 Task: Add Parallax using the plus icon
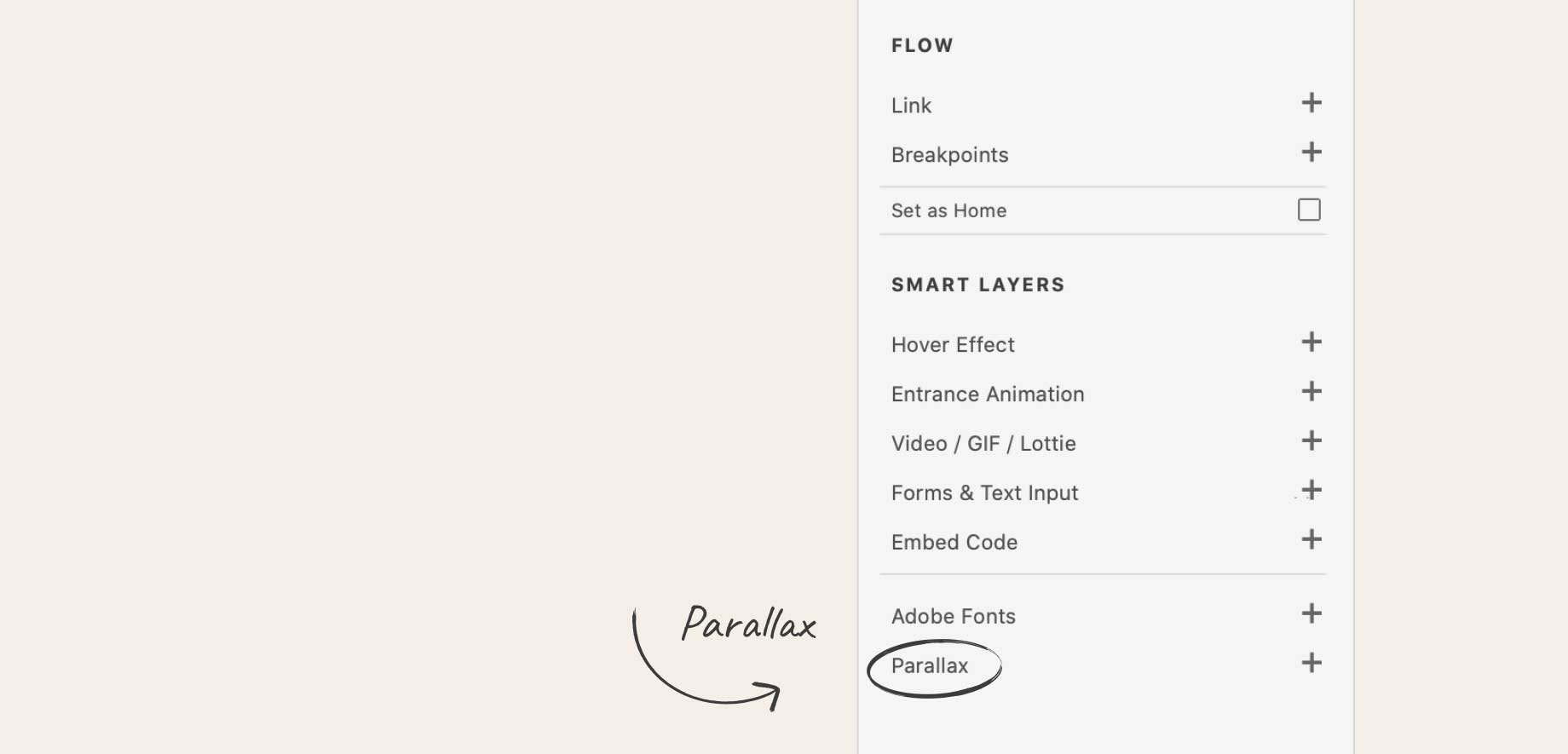pyautogui.click(x=1311, y=664)
